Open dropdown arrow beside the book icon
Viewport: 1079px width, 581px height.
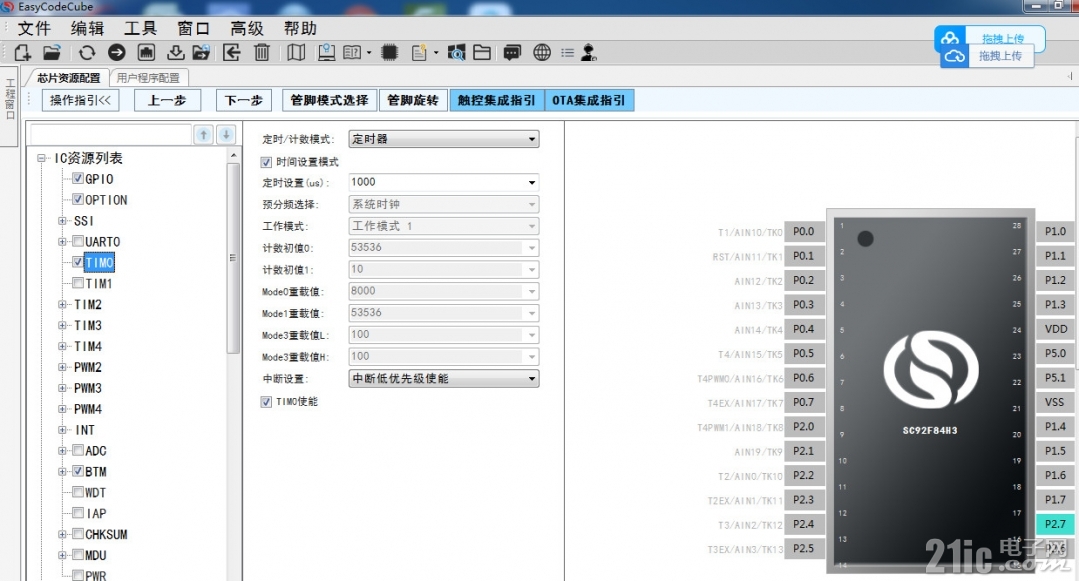pos(369,52)
